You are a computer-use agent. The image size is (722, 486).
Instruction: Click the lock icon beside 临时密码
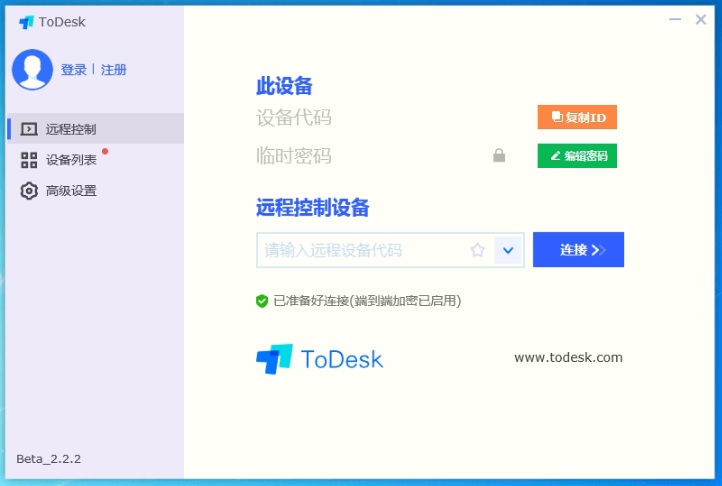tap(499, 155)
